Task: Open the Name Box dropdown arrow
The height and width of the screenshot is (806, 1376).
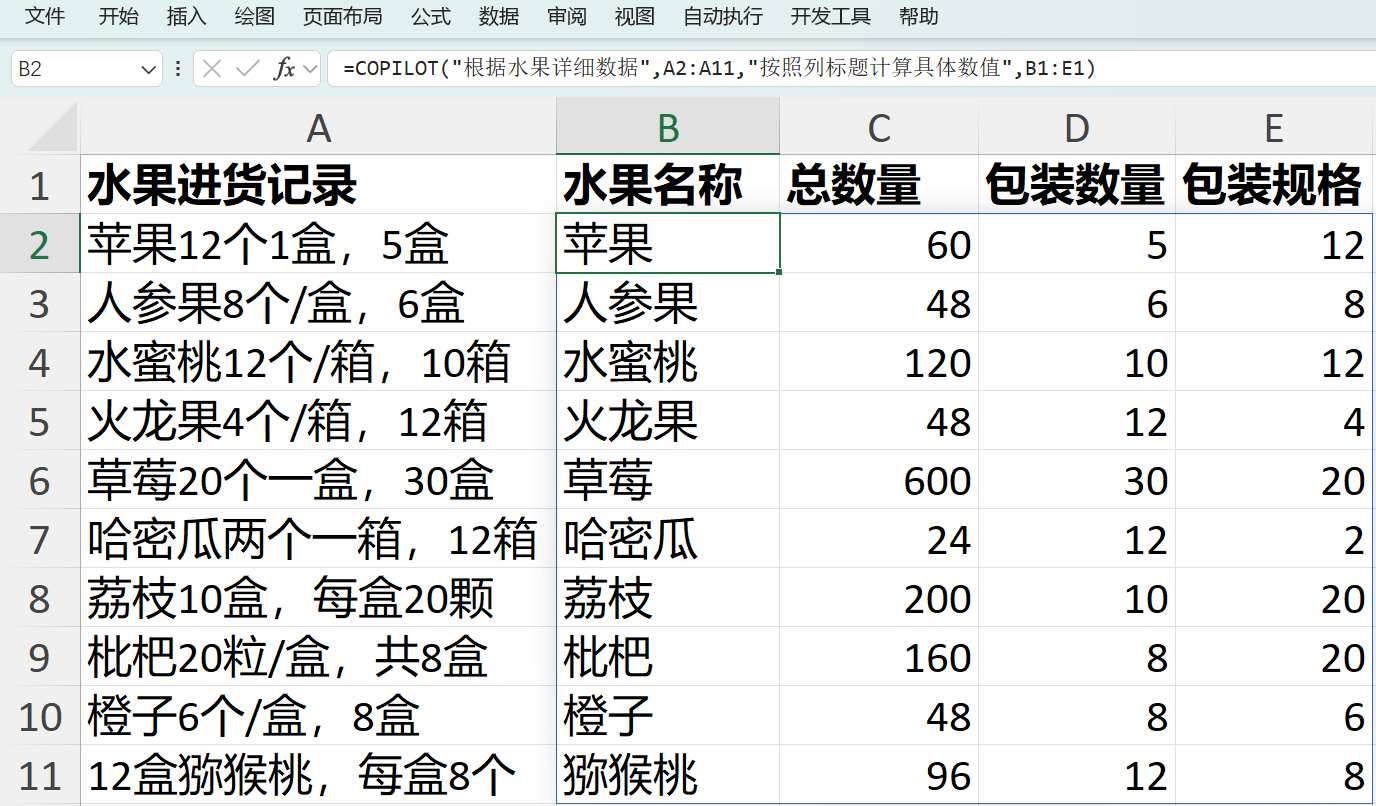Action: (149, 69)
